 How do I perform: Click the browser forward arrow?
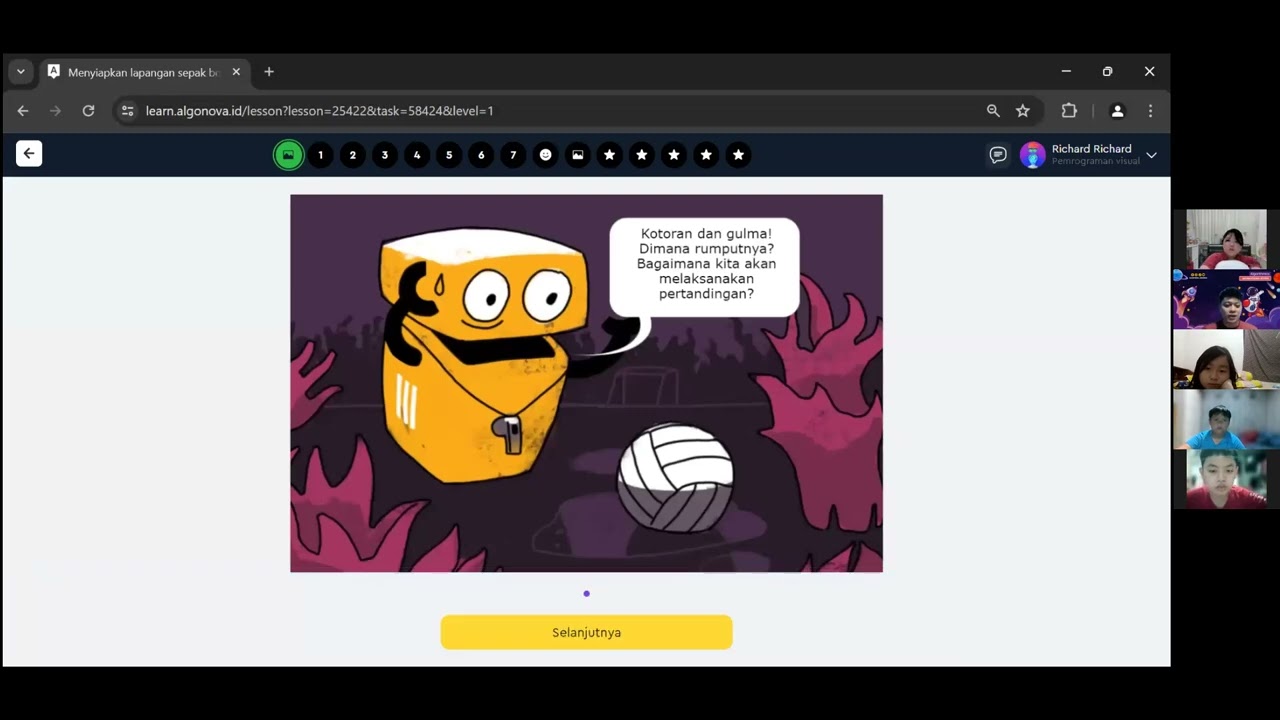55,111
